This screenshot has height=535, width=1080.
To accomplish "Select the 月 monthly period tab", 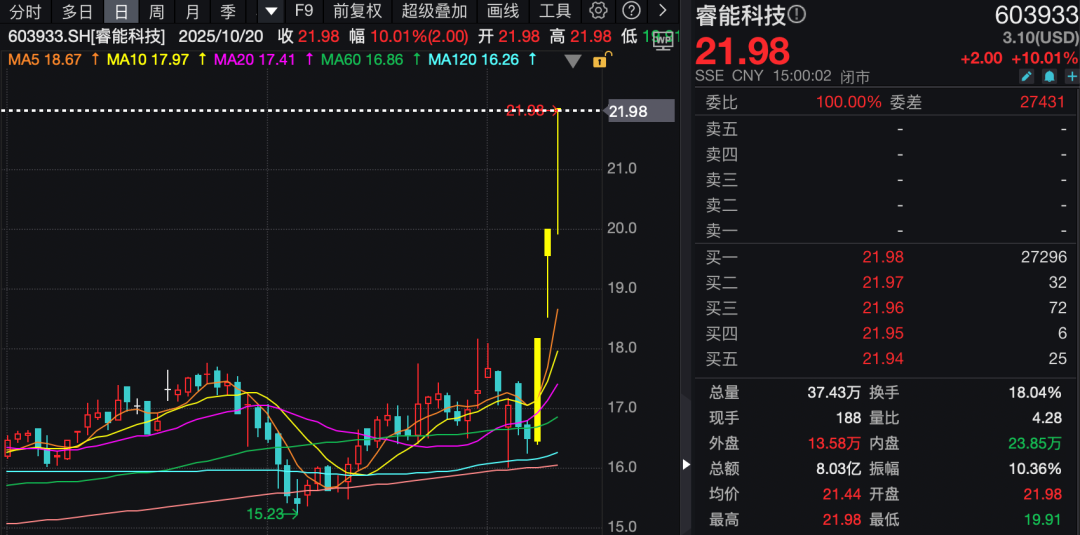I will [194, 11].
